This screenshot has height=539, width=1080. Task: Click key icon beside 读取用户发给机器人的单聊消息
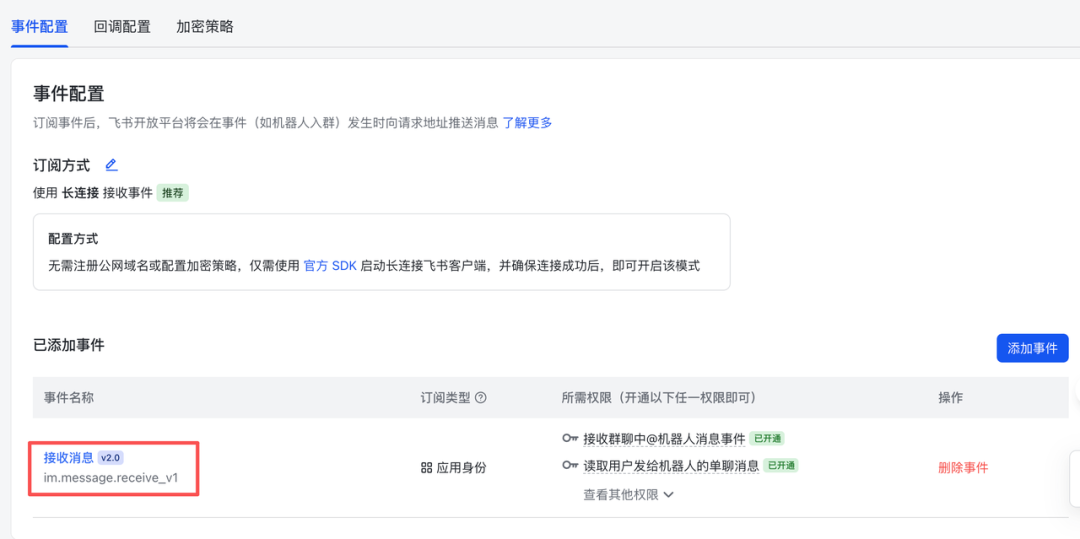coord(570,466)
